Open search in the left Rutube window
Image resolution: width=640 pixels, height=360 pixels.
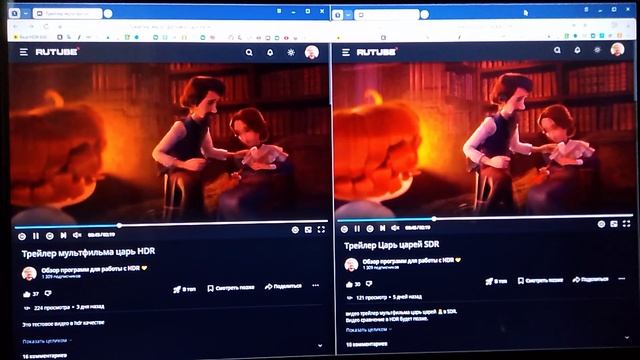pos(249,52)
